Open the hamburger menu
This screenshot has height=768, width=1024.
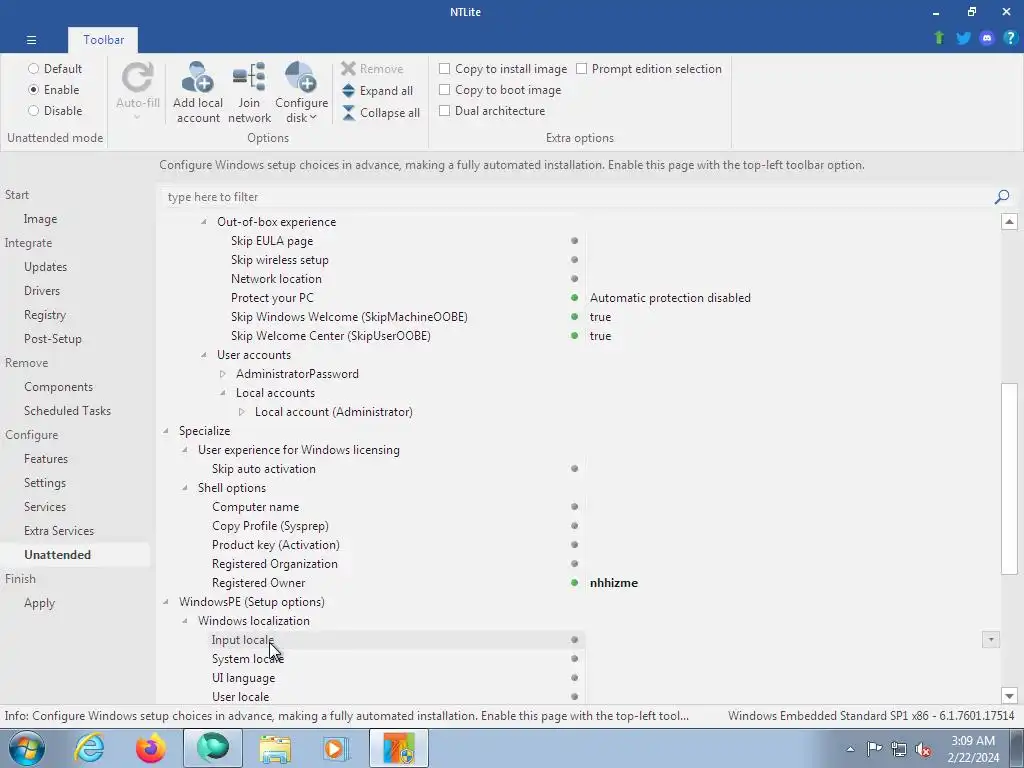pyautogui.click(x=31, y=40)
